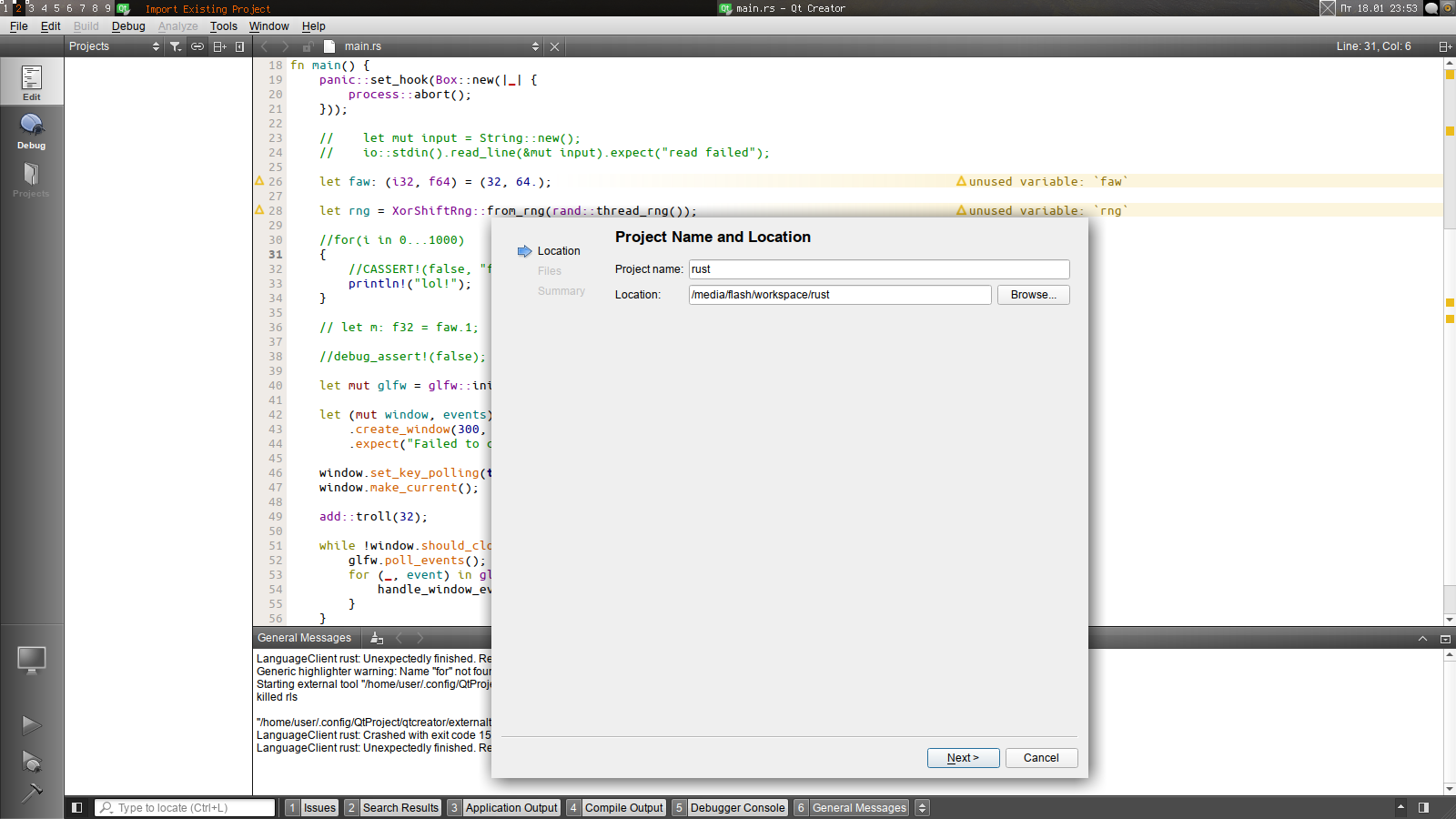The height and width of the screenshot is (819, 1456).
Task: Switch to the Compile Output pane
Action: point(623,807)
